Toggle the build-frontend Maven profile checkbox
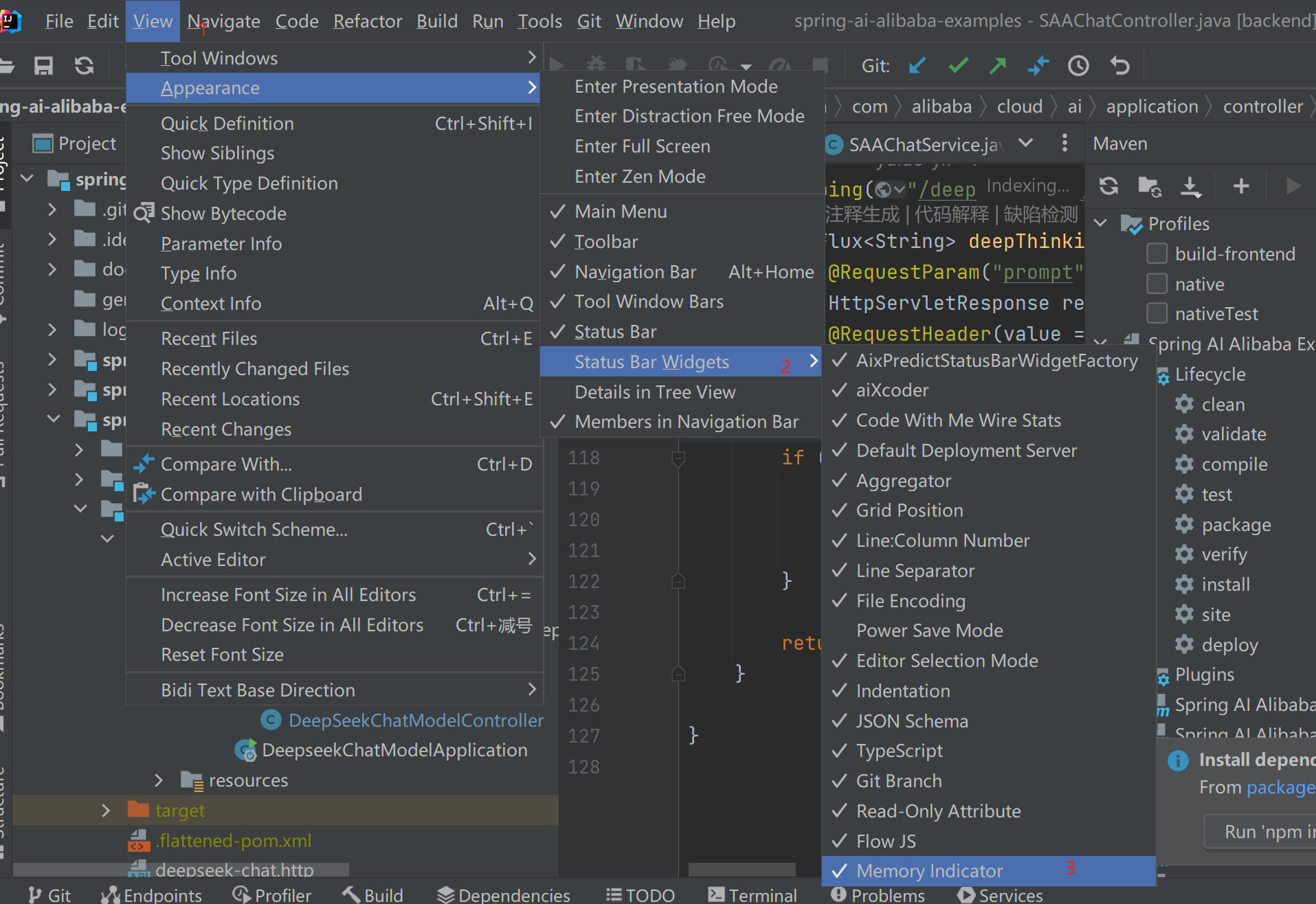 pos(1157,253)
